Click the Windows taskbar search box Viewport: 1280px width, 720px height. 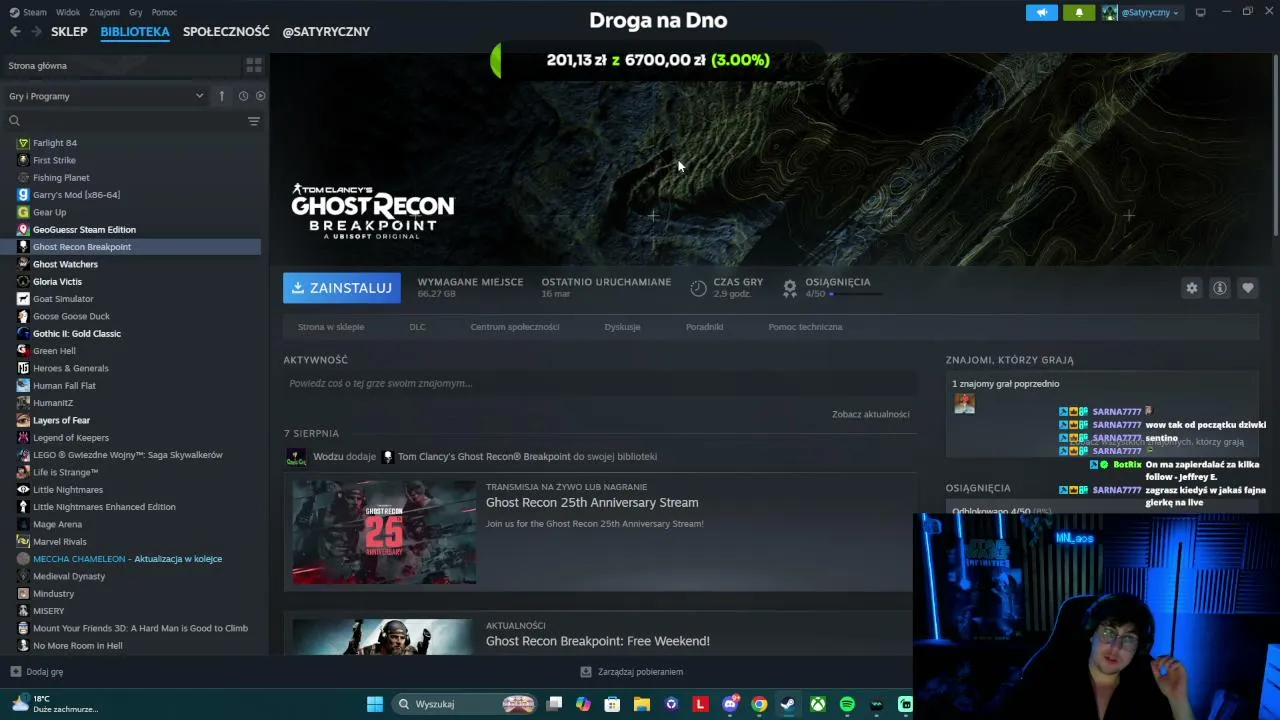point(466,704)
